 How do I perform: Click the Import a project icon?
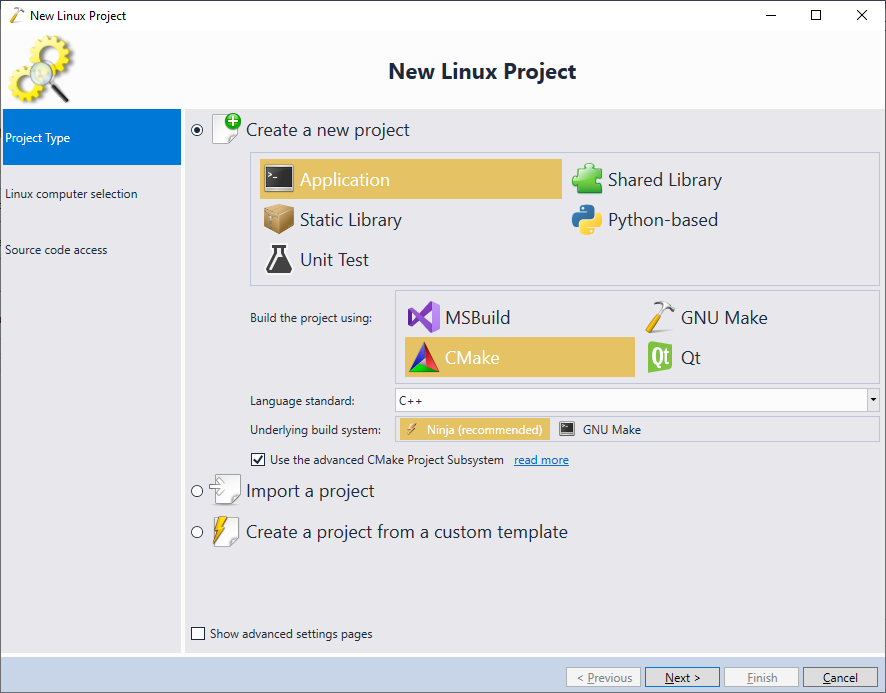pos(225,490)
